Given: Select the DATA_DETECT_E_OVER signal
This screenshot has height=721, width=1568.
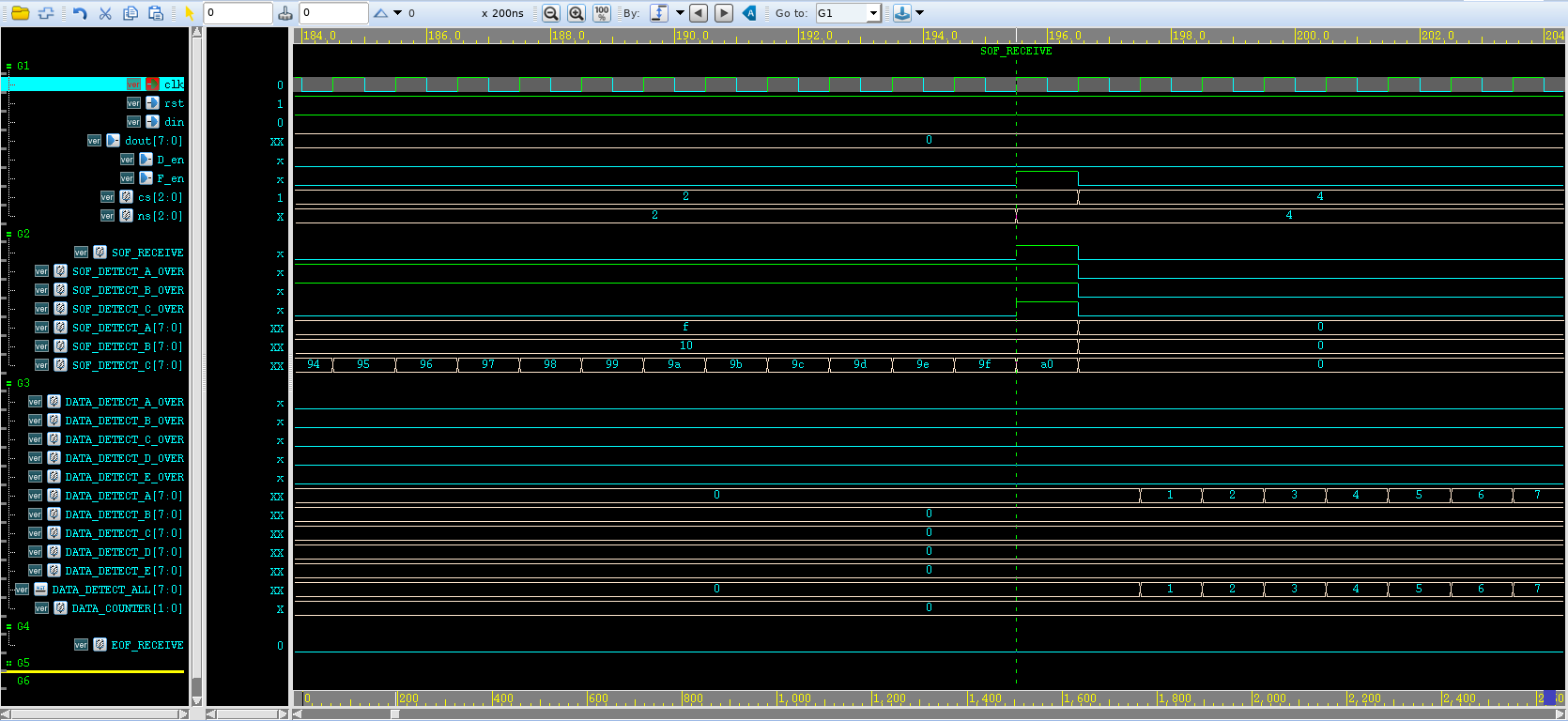Looking at the screenshot, I should pos(124,477).
